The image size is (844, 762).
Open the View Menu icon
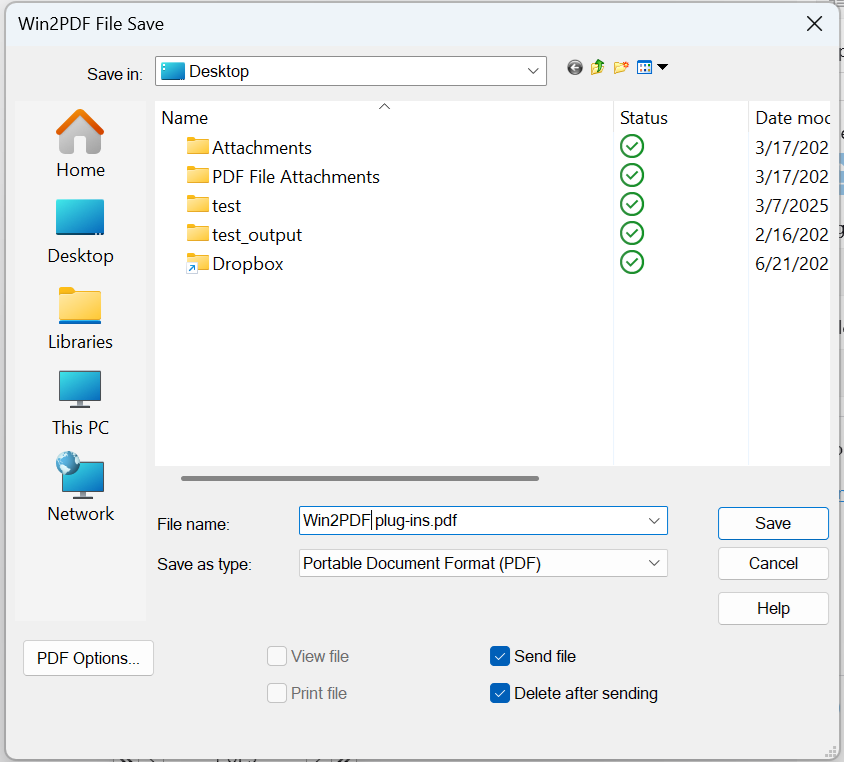point(651,68)
